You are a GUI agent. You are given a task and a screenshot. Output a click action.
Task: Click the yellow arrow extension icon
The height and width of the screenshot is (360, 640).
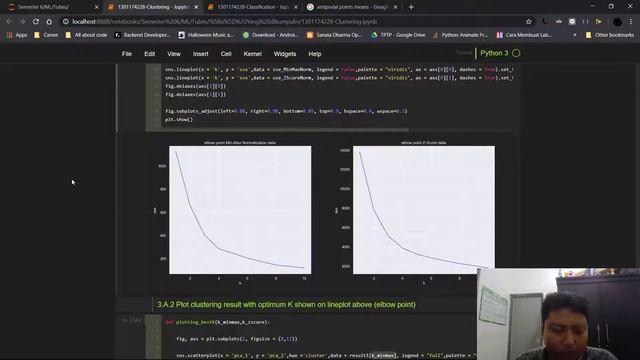click(x=599, y=22)
